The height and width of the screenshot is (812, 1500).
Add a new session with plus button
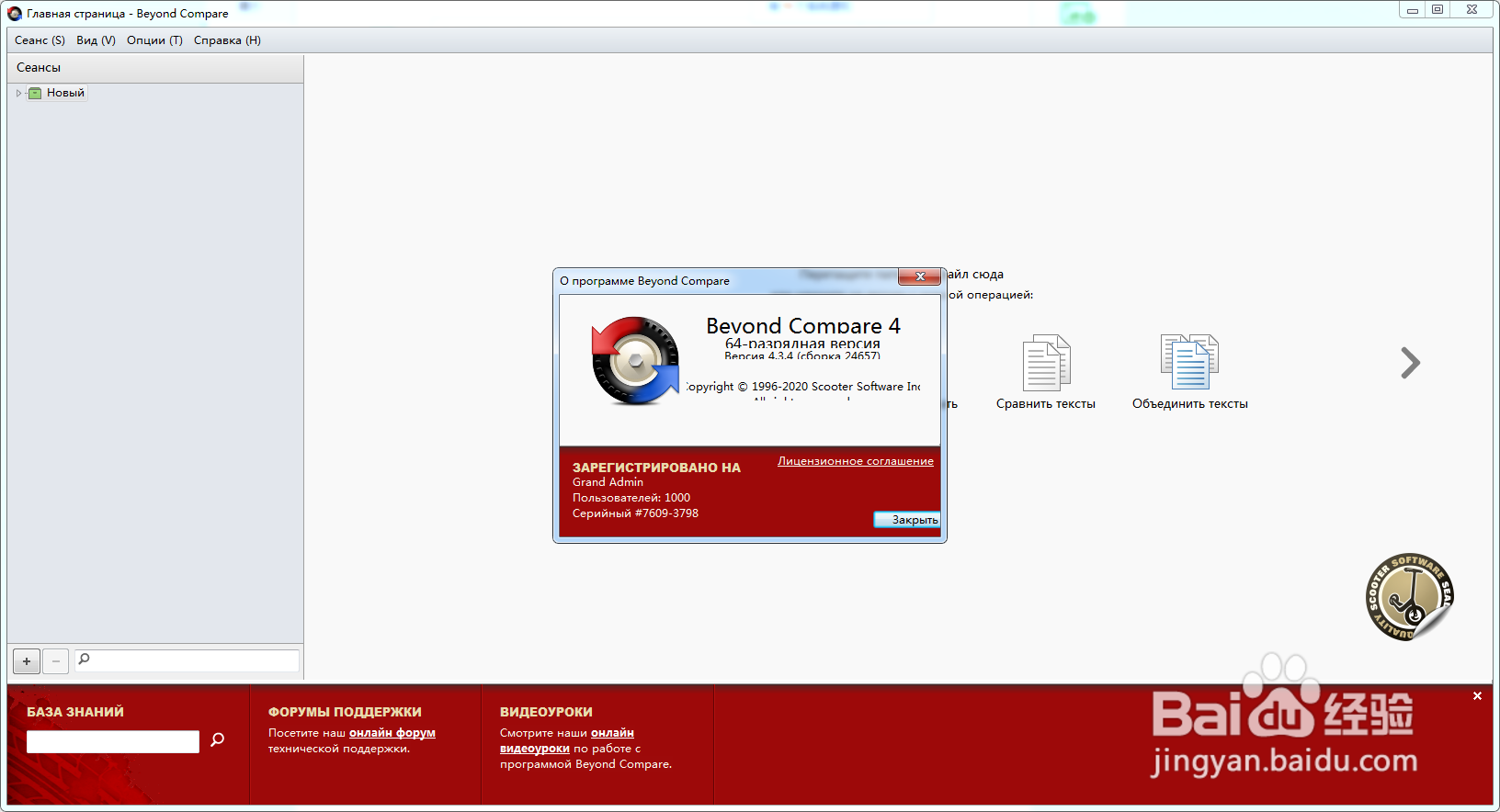pyautogui.click(x=27, y=660)
